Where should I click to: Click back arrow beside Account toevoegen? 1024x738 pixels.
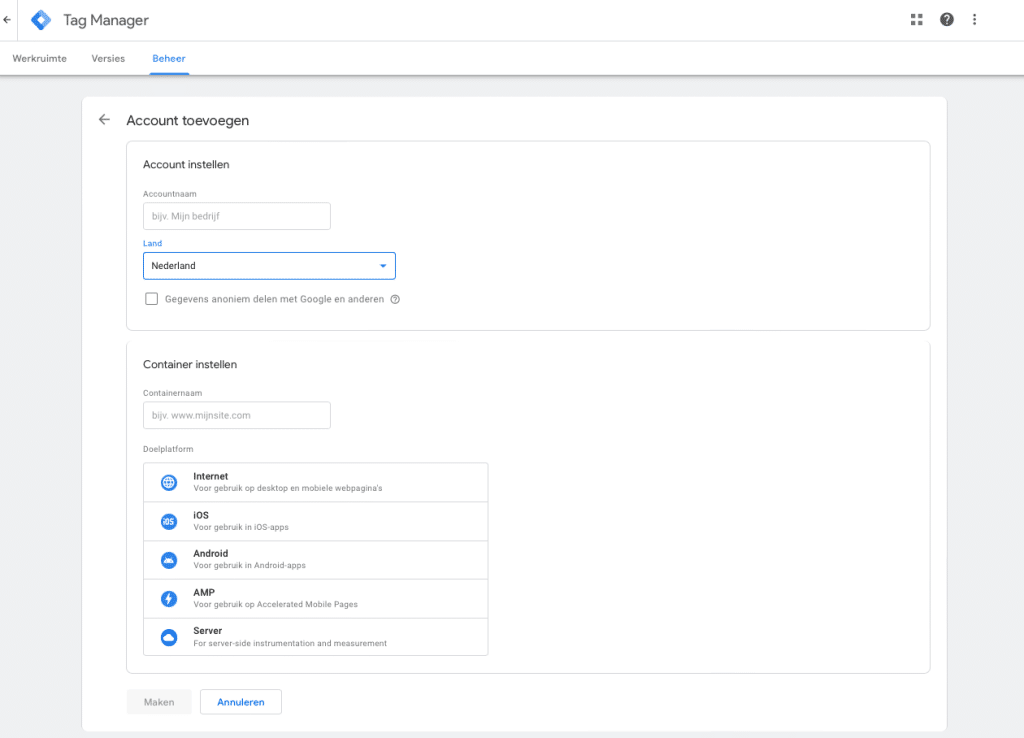[104, 120]
